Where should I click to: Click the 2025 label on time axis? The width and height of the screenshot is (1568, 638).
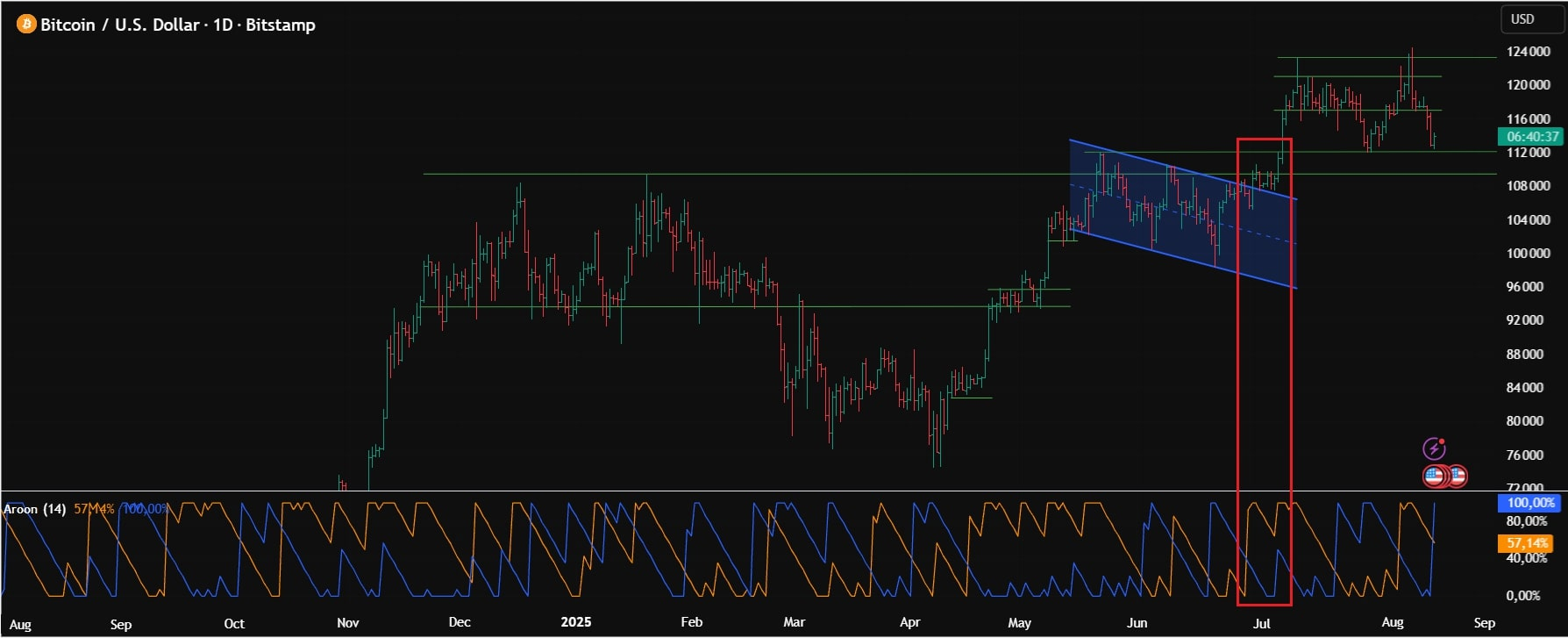point(575,622)
